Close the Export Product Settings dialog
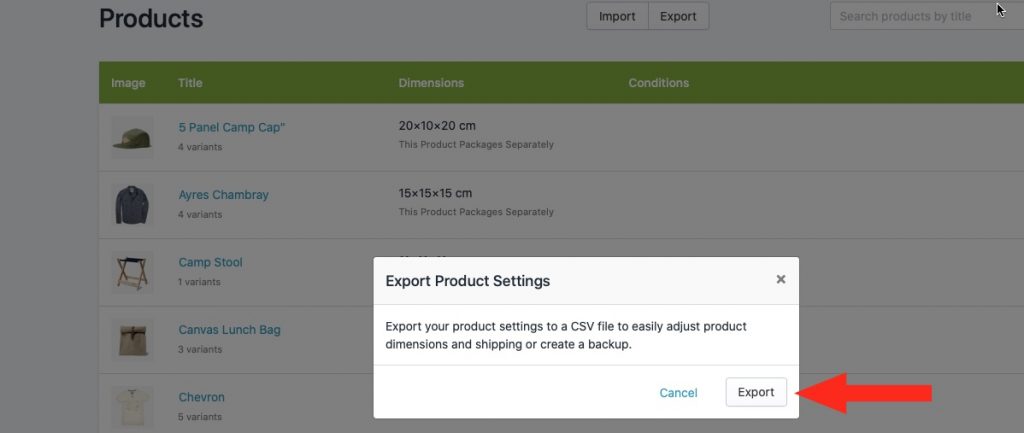The width and height of the screenshot is (1024, 433). coord(780,280)
